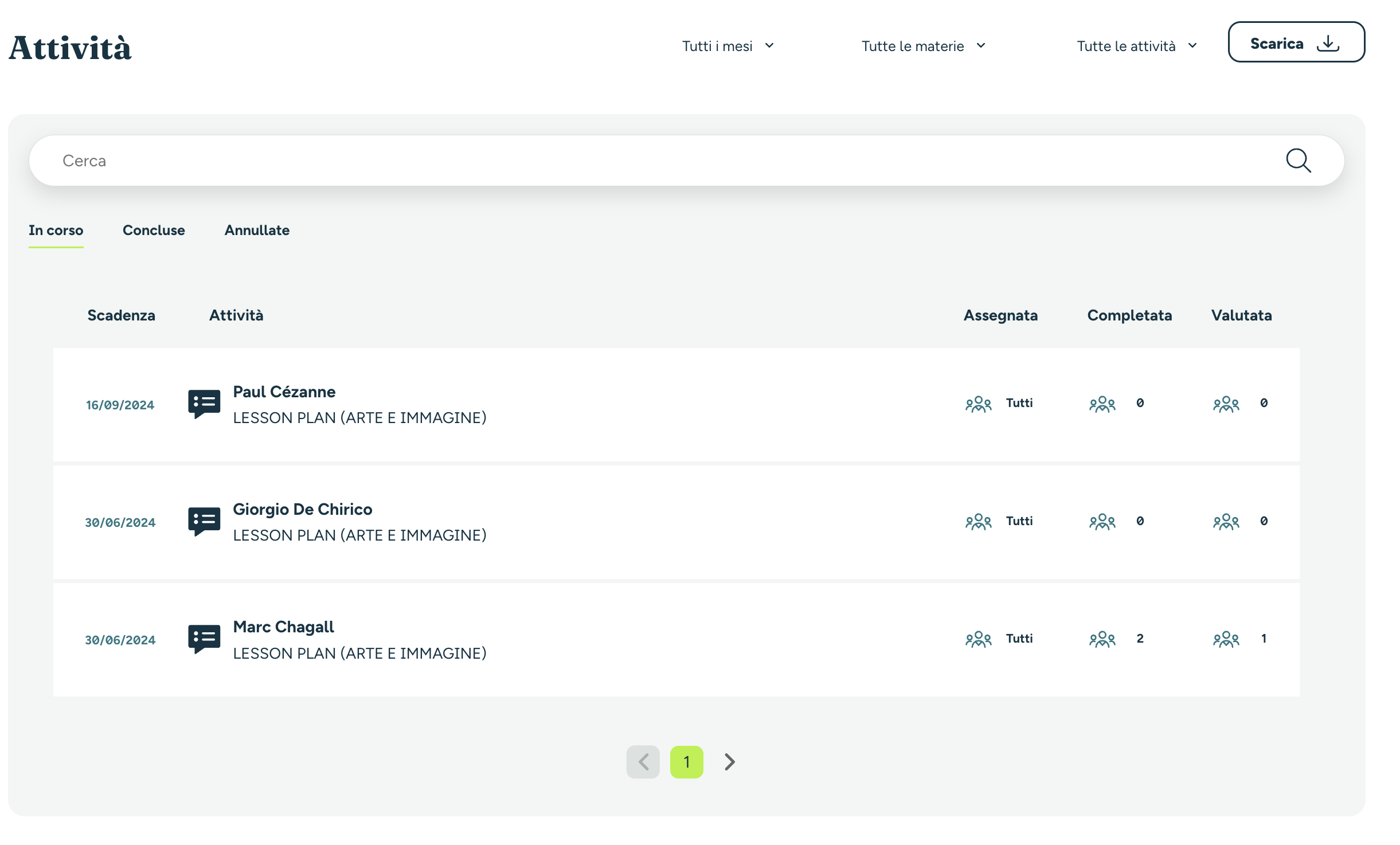Click Tutti in Marc Chagall row

click(1019, 639)
